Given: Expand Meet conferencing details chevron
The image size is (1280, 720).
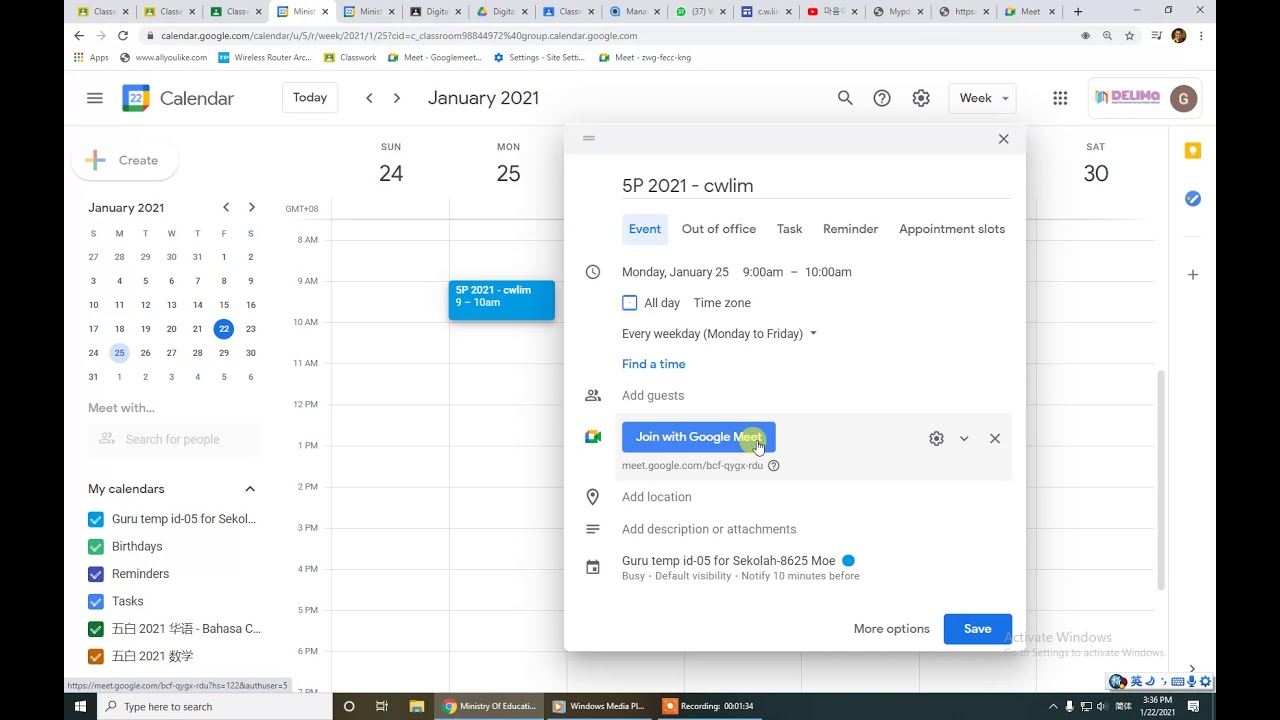Looking at the screenshot, I should tap(964, 438).
